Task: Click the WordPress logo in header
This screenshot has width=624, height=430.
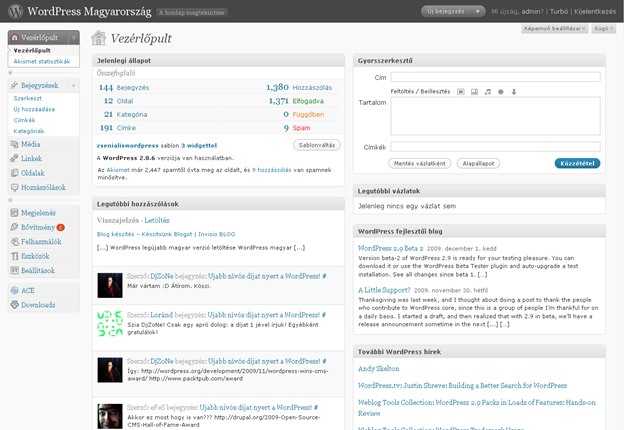Action: [16, 11]
